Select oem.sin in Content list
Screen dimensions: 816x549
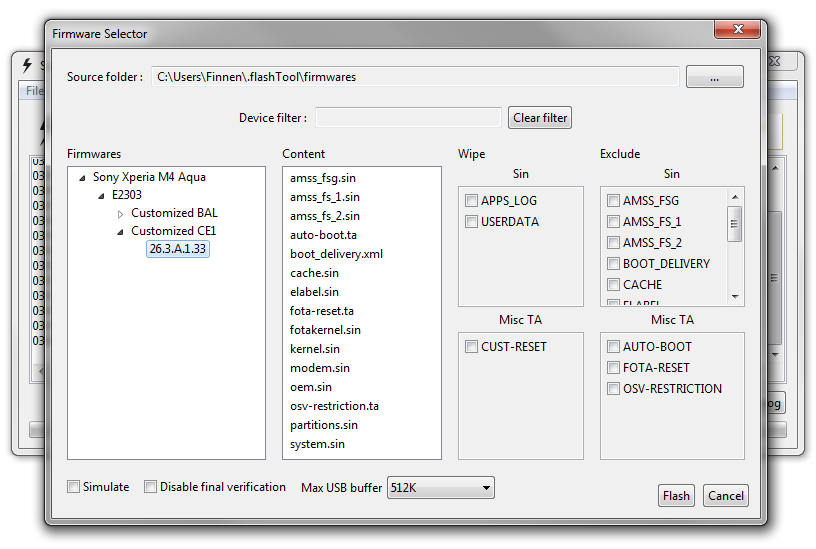tap(311, 387)
